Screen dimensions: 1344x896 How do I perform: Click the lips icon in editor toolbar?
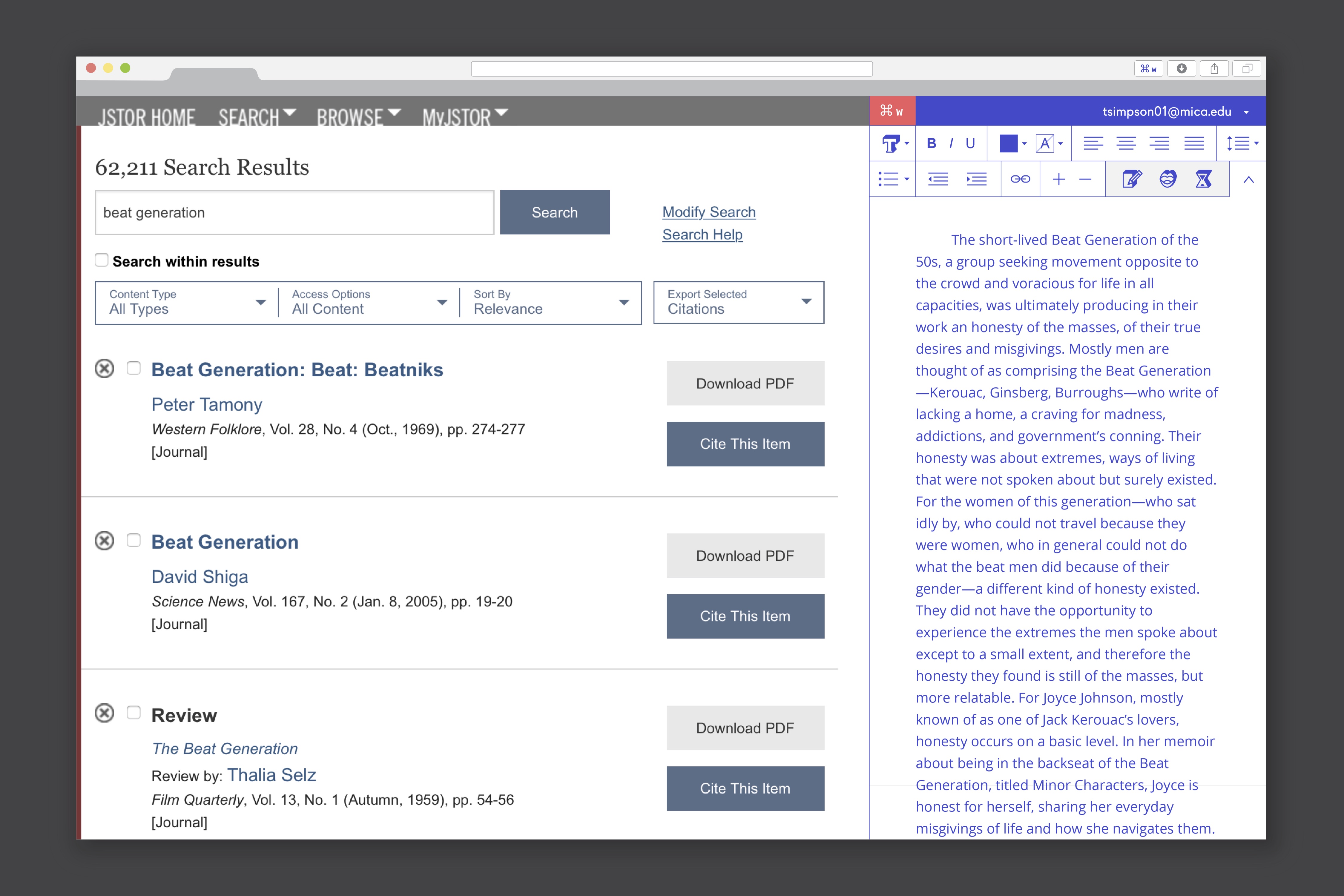(x=1167, y=179)
